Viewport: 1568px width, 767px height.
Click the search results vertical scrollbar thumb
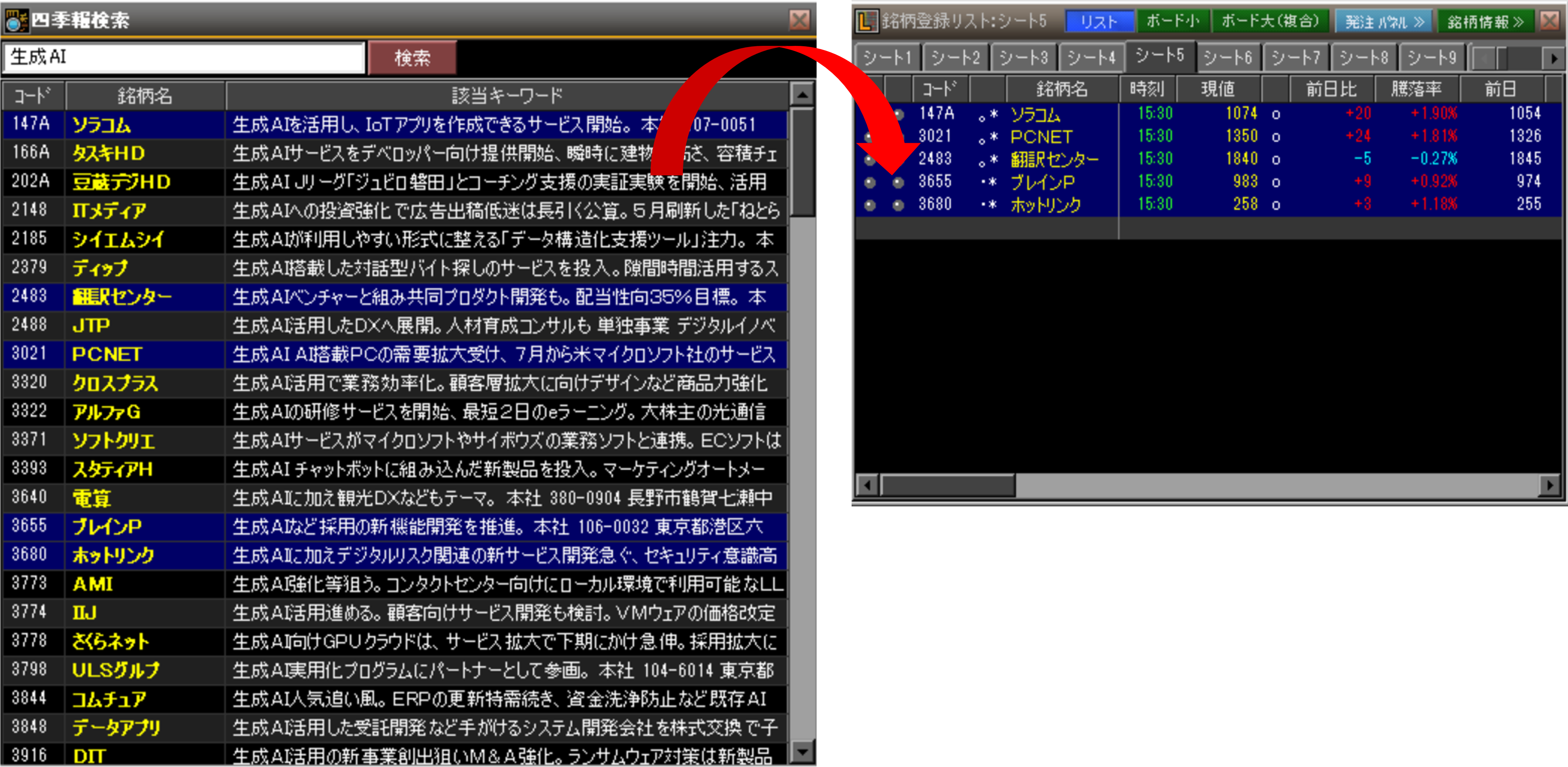click(x=802, y=162)
